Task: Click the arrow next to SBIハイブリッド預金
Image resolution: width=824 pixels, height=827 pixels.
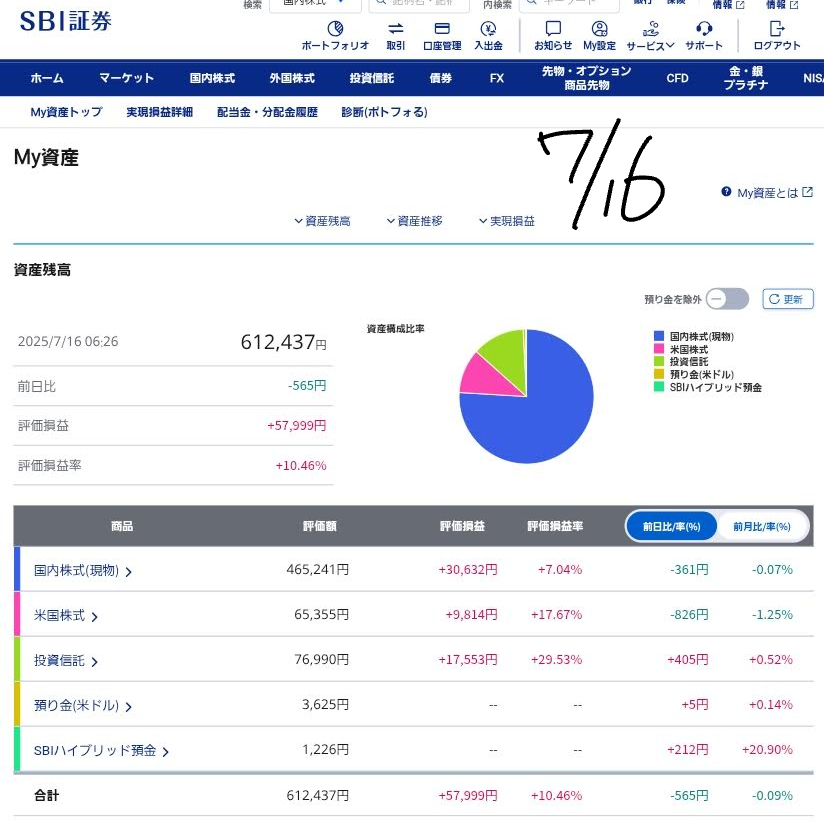Action: point(166,752)
